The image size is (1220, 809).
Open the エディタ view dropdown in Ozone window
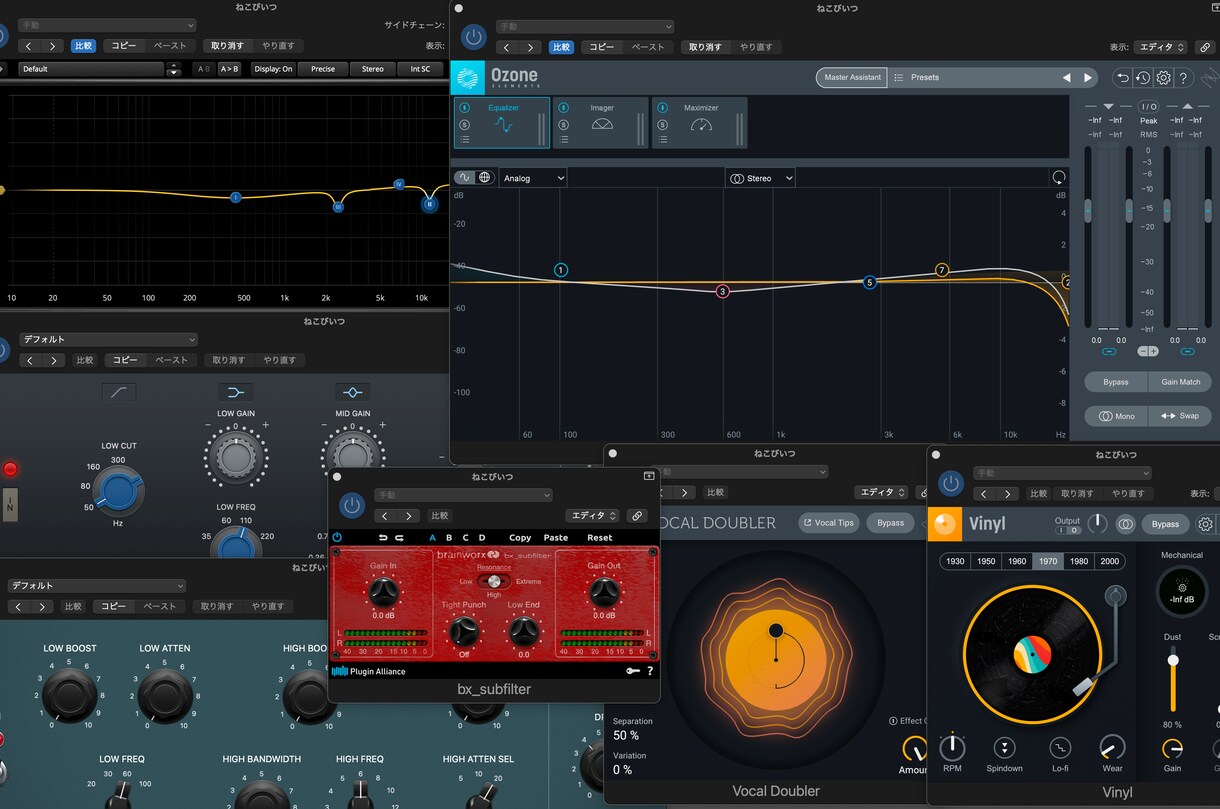[1162, 47]
